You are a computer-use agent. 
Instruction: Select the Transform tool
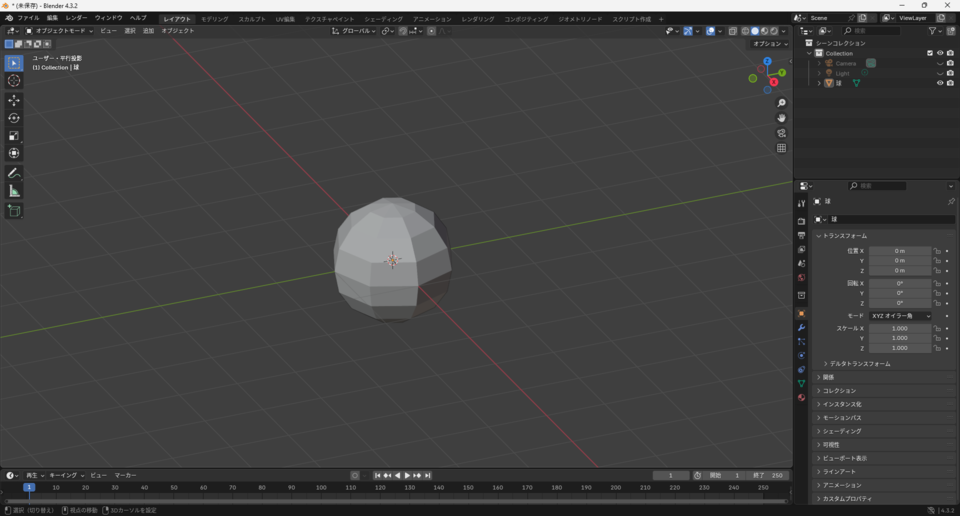coord(13,154)
